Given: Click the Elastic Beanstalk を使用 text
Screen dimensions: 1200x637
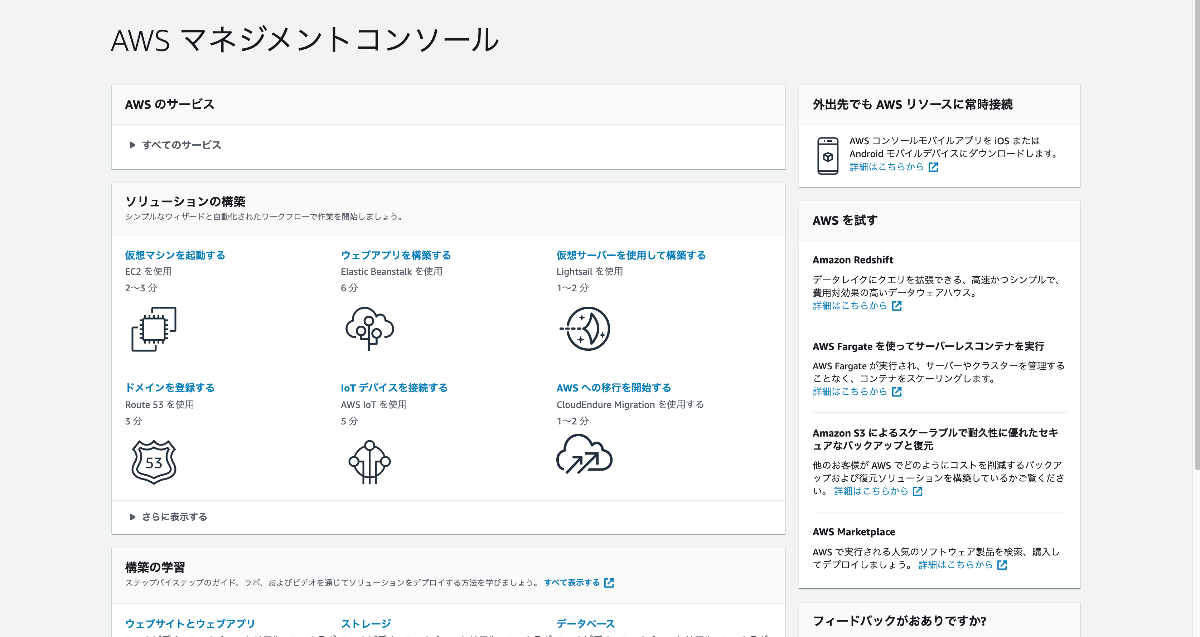Looking at the screenshot, I should [x=391, y=271].
